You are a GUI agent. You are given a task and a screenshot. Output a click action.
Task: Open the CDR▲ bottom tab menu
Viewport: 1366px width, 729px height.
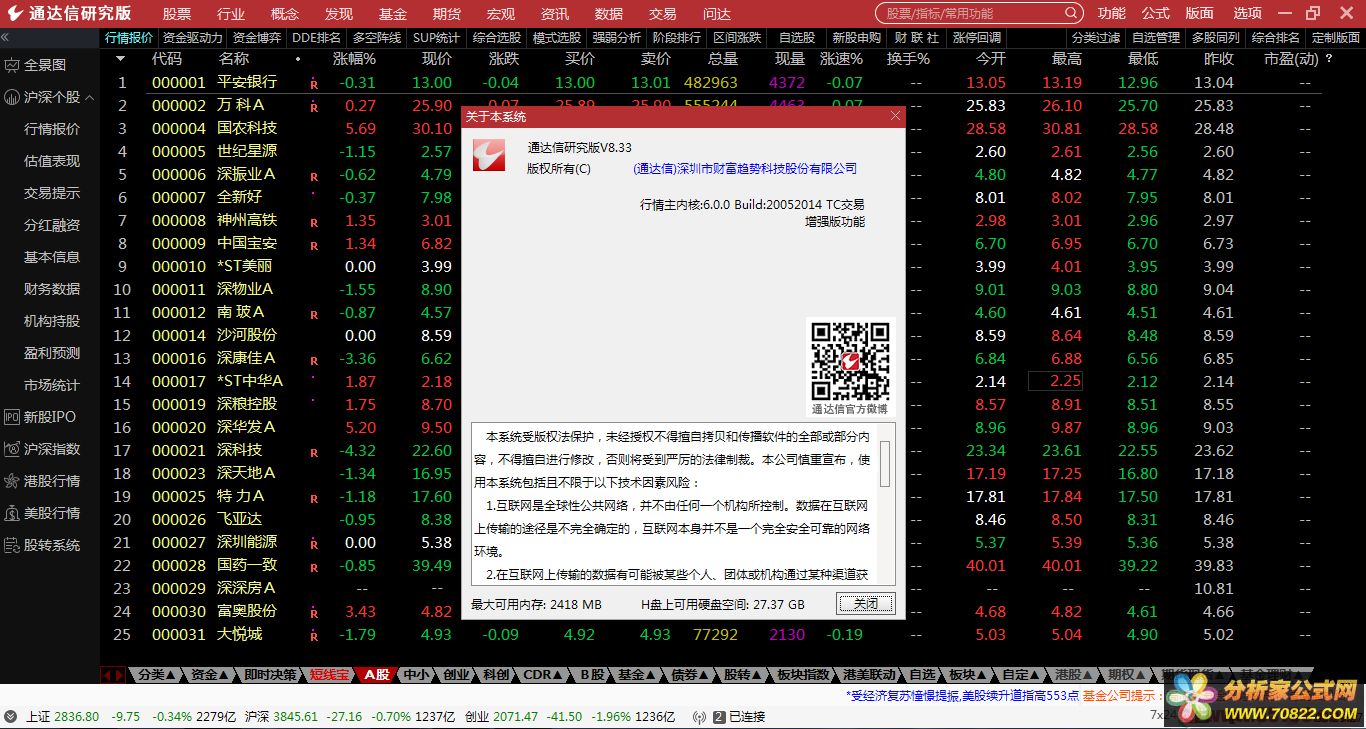point(543,675)
